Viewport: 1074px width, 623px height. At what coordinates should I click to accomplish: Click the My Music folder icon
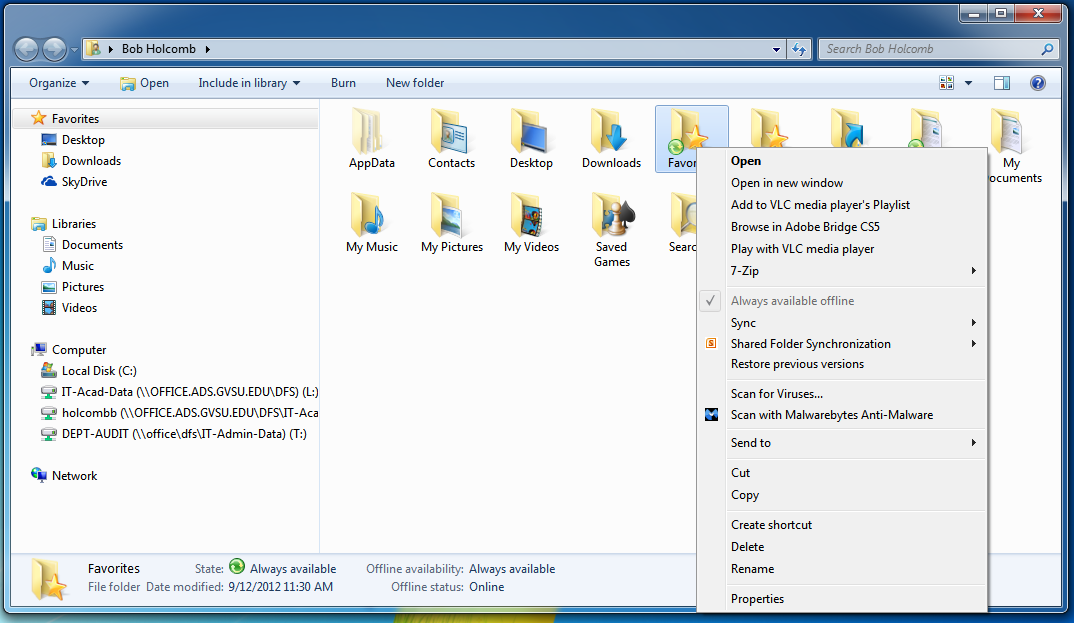[x=371, y=215]
